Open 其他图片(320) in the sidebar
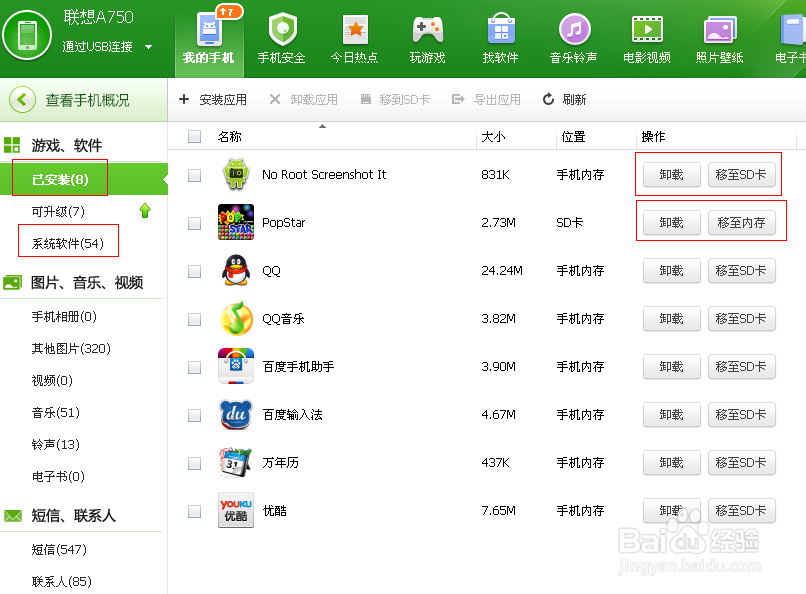This screenshot has height=594, width=806. point(71,348)
